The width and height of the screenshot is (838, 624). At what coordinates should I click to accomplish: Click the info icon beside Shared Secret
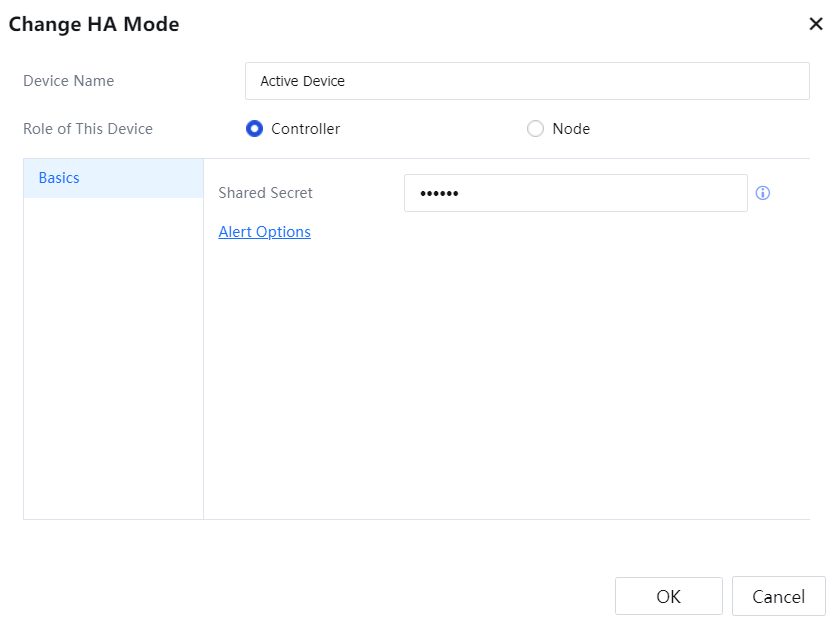pos(763,193)
